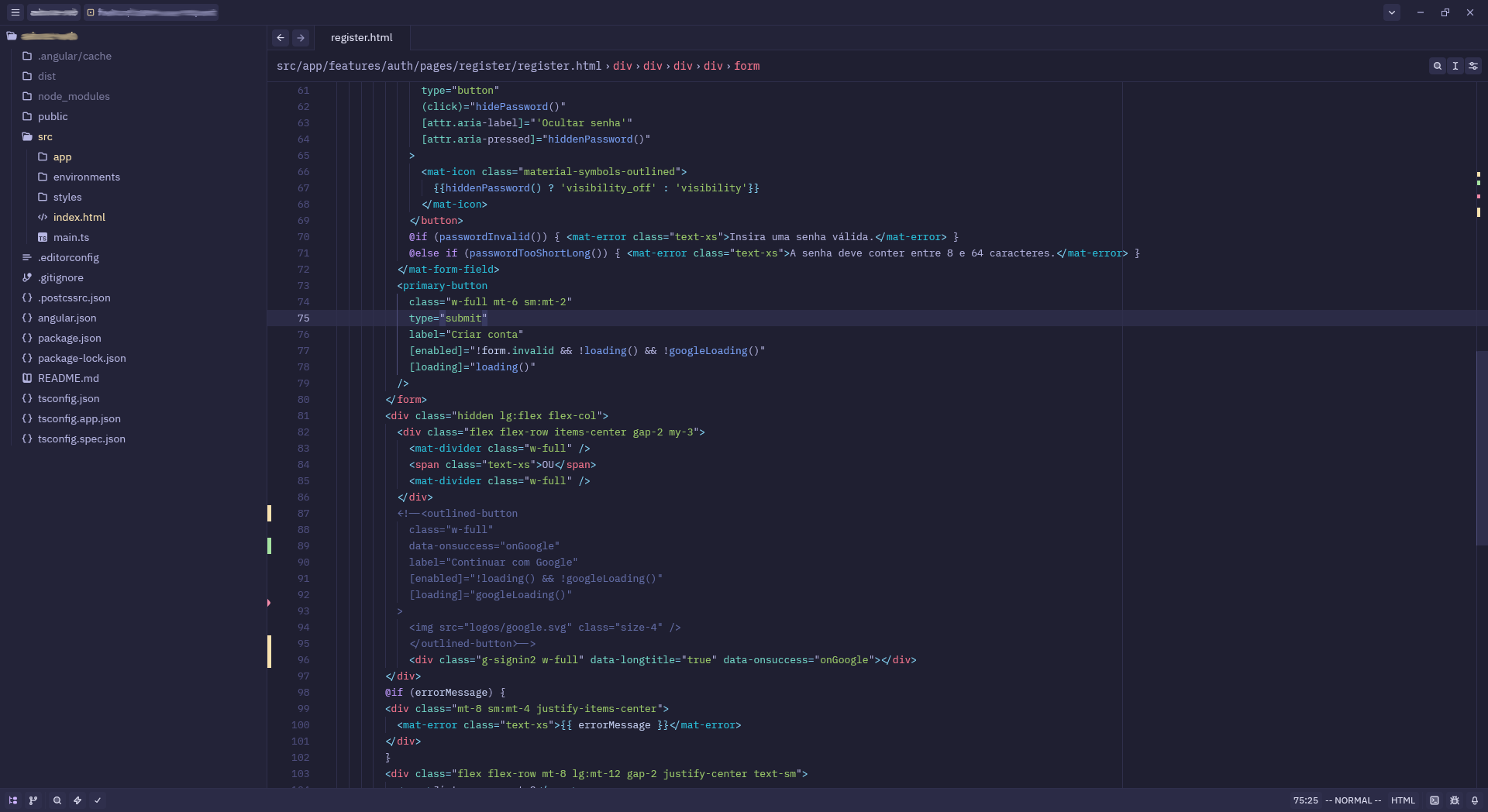This screenshot has width=1488, height=812.
Task: Open the terminal panel icon
Action: [1435, 800]
